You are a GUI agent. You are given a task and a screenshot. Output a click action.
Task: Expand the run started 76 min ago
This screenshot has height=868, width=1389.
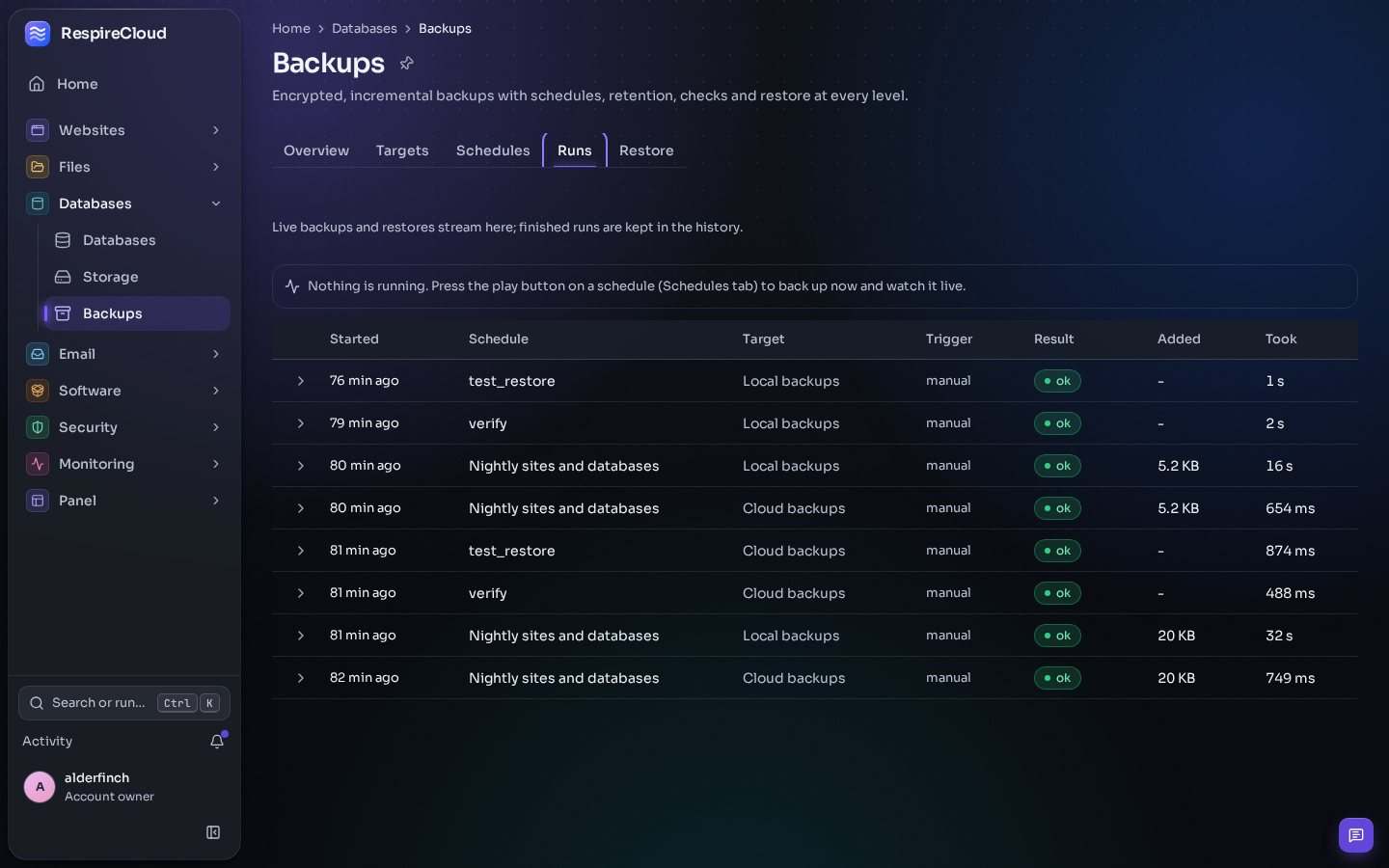301,381
